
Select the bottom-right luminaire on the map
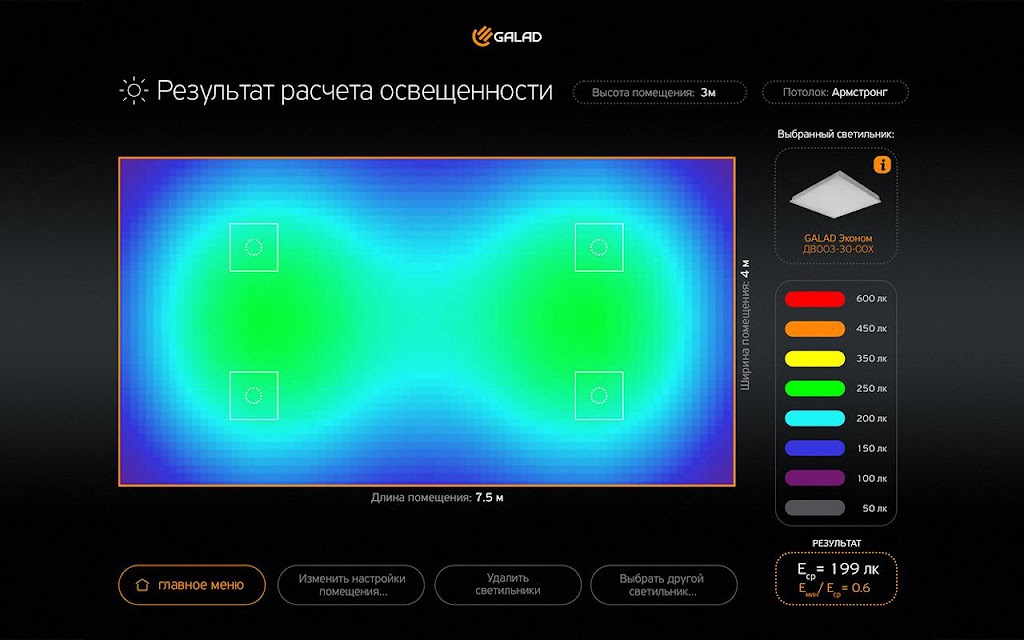pyautogui.click(x=599, y=396)
